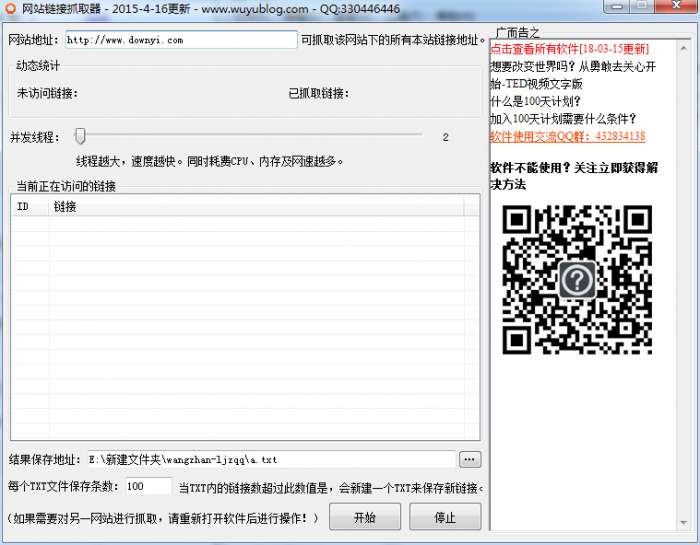
Task: Follow the 加入100天计划需要什么条件 link
Action: point(563,118)
